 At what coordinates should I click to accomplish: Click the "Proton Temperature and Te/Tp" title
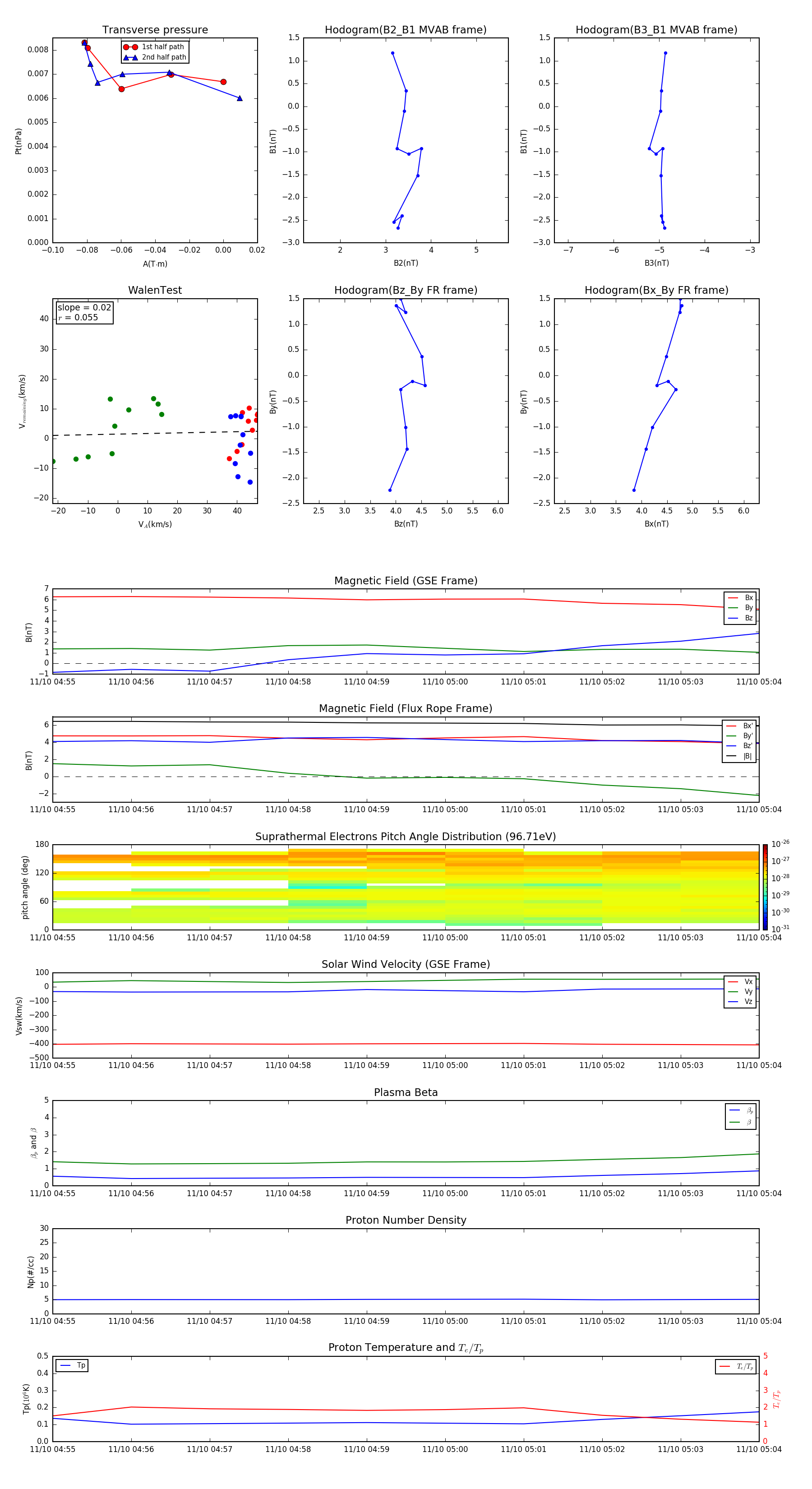[x=406, y=1348]
